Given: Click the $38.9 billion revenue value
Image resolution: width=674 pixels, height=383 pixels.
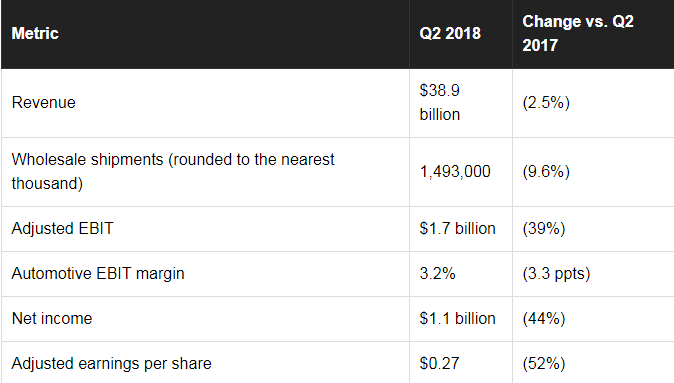Looking at the screenshot, I should point(440,103).
